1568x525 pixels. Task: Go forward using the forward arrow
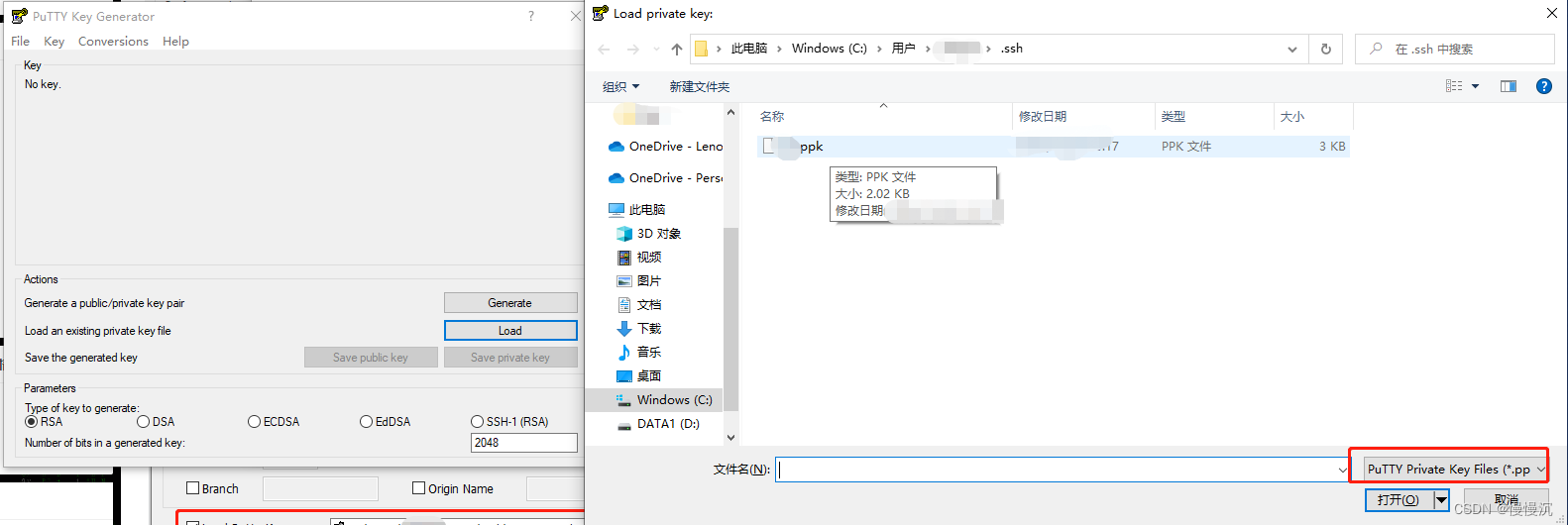pyautogui.click(x=632, y=49)
